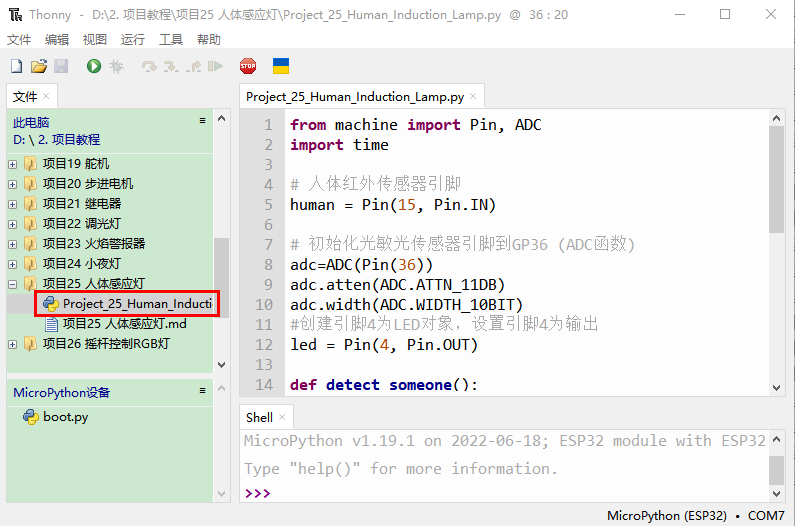Expand the 项目19 舵机 folder
This screenshot has height=526, width=795.
coord(13,164)
